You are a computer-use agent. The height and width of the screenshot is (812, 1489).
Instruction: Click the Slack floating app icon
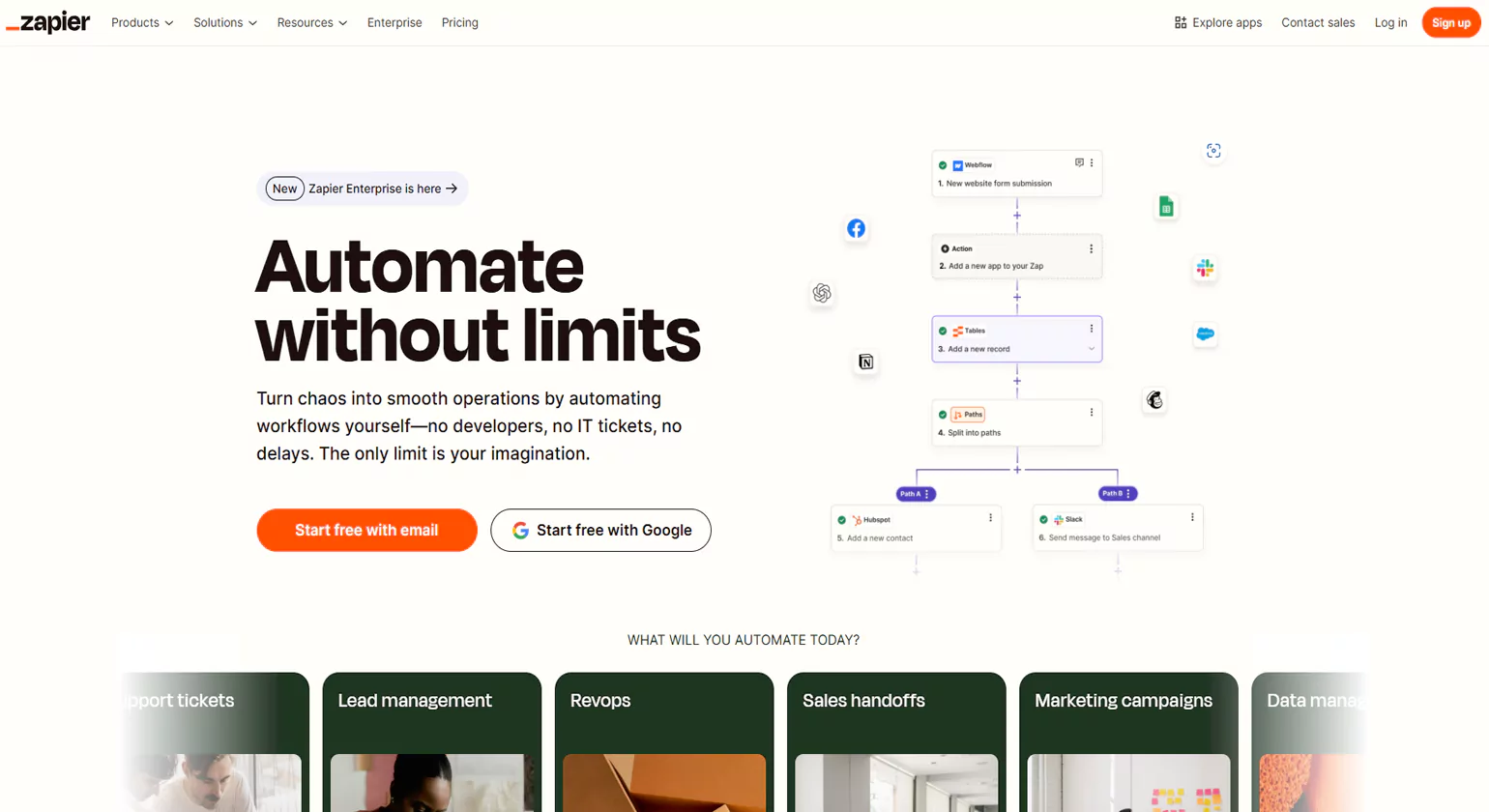tap(1205, 269)
